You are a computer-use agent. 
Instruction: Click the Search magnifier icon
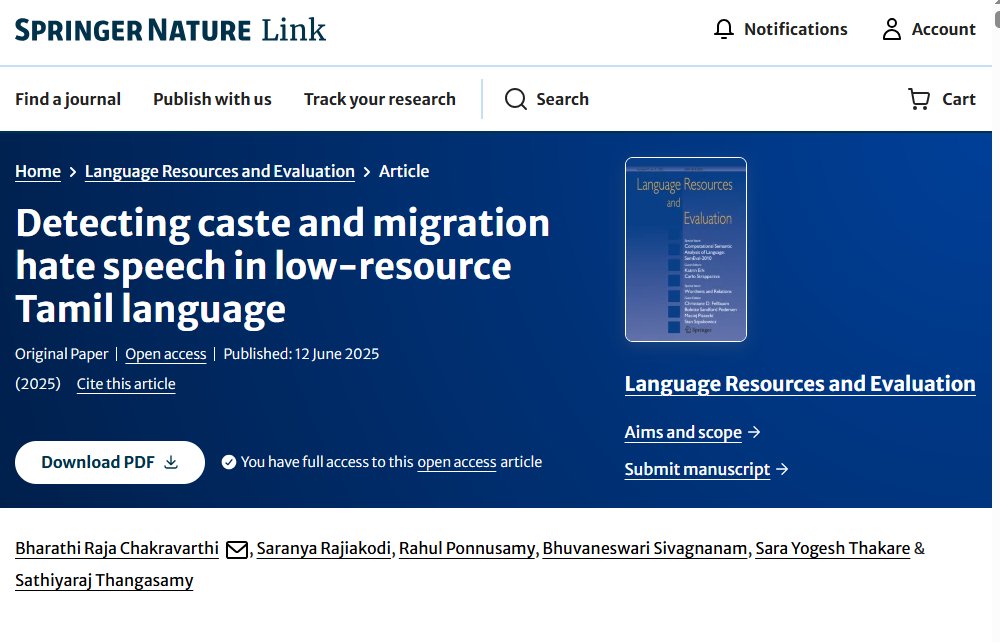pyautogui.click(x=516, y=99)
